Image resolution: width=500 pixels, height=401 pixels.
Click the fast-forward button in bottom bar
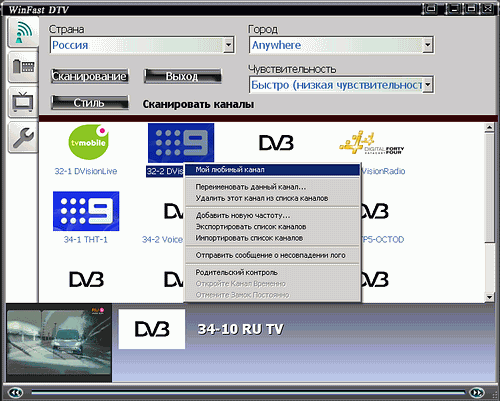pyautogui.click(x=477, y=392)
